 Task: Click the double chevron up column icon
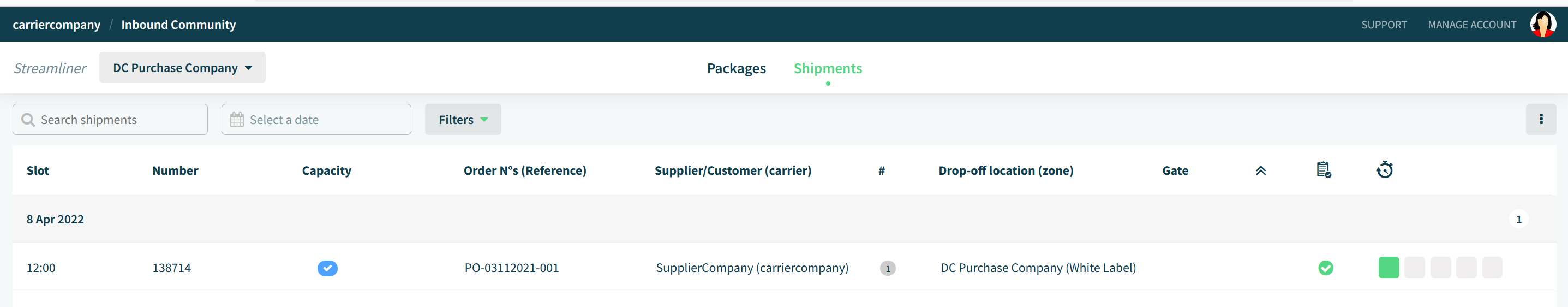coord(1261,170)
